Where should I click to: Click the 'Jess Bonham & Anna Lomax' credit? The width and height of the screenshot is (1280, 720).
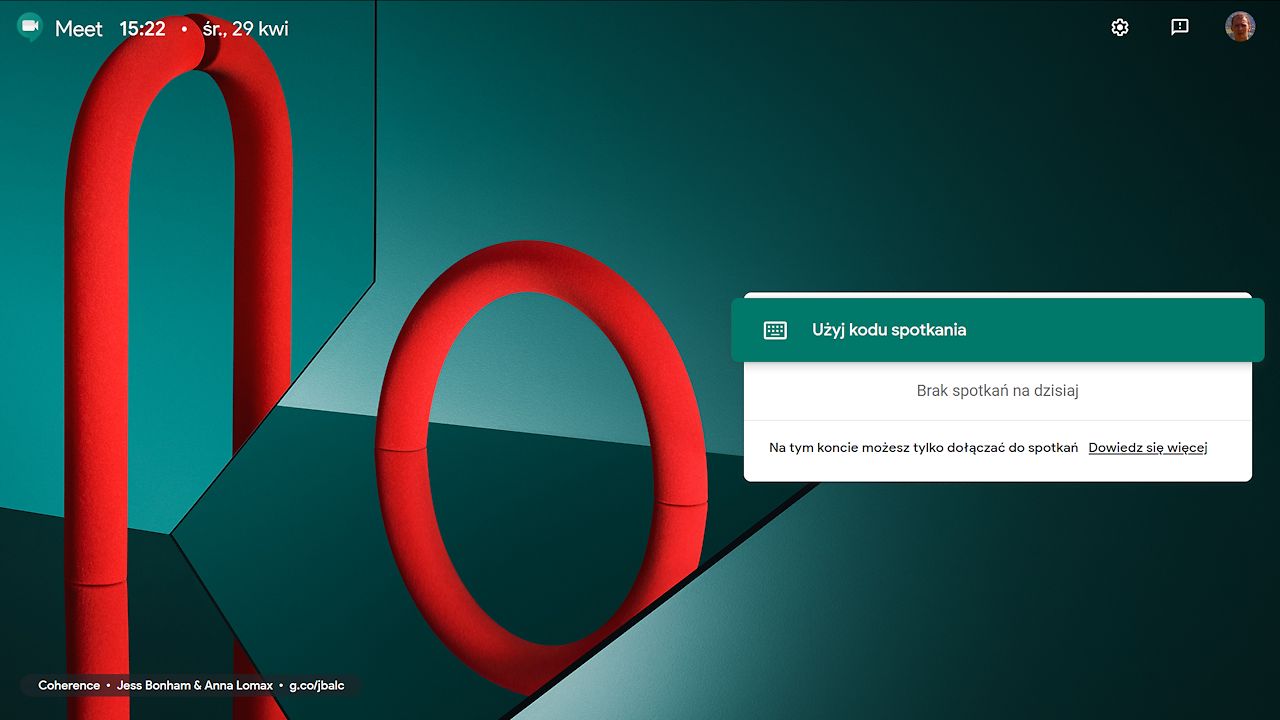[x=195, y=686]
